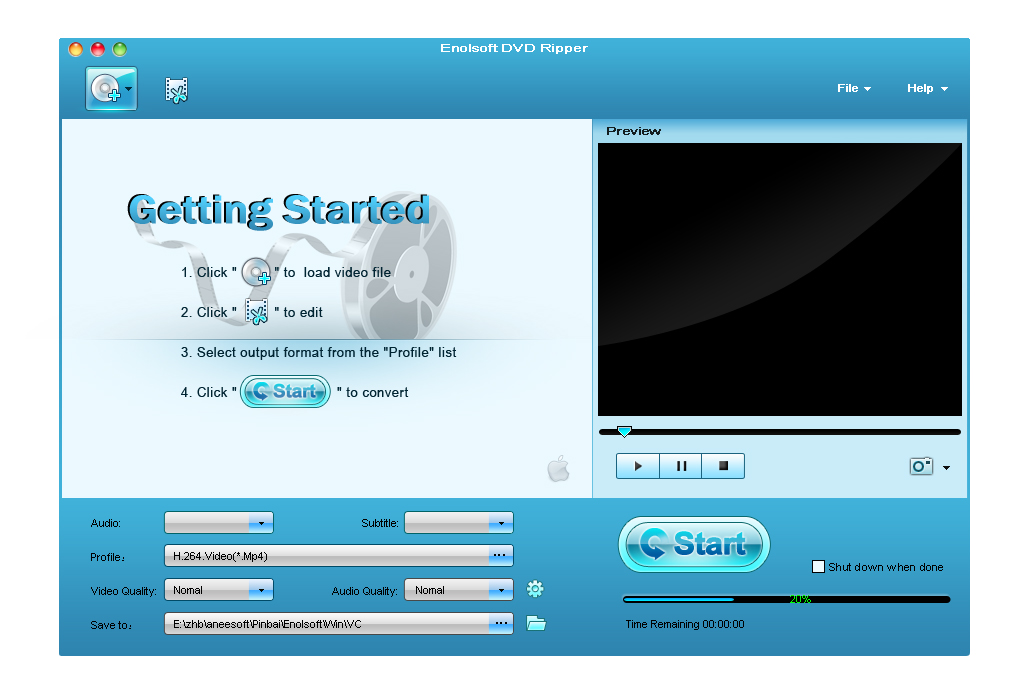This screenshot has width=1027, height=700.
Task: Click the step 3 "Select output format" text
Action: click(318, 352)
